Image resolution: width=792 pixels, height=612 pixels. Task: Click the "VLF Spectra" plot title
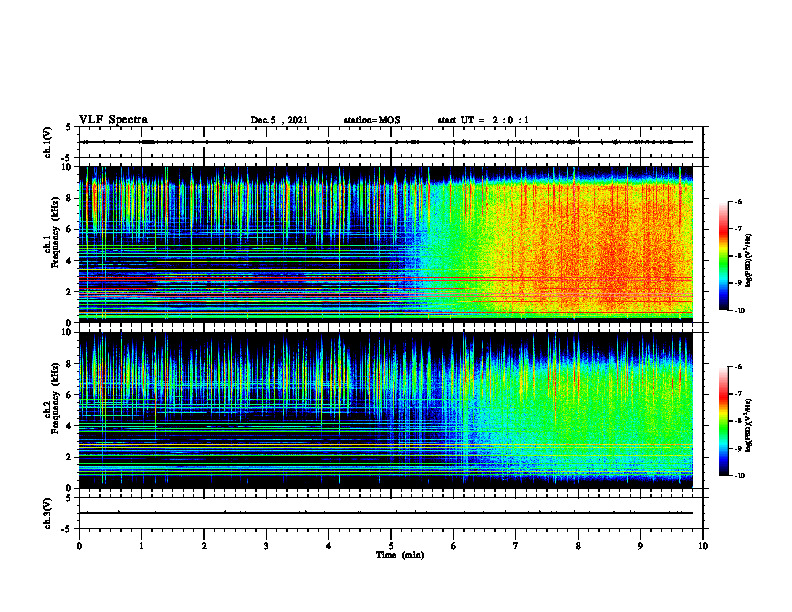(x=114, y=120)
